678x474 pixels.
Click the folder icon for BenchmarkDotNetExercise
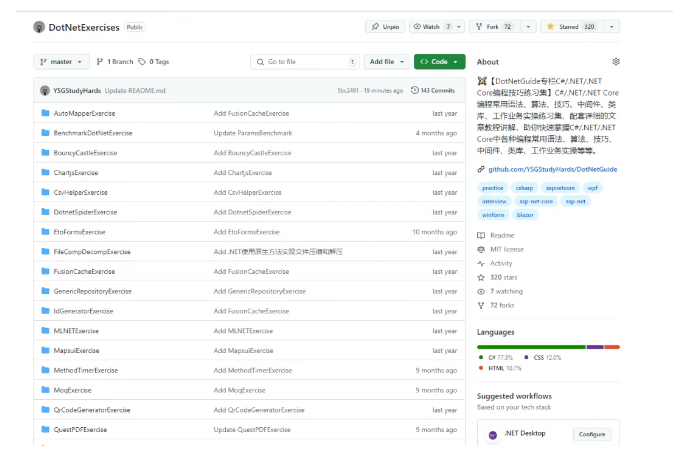[45, 133]
